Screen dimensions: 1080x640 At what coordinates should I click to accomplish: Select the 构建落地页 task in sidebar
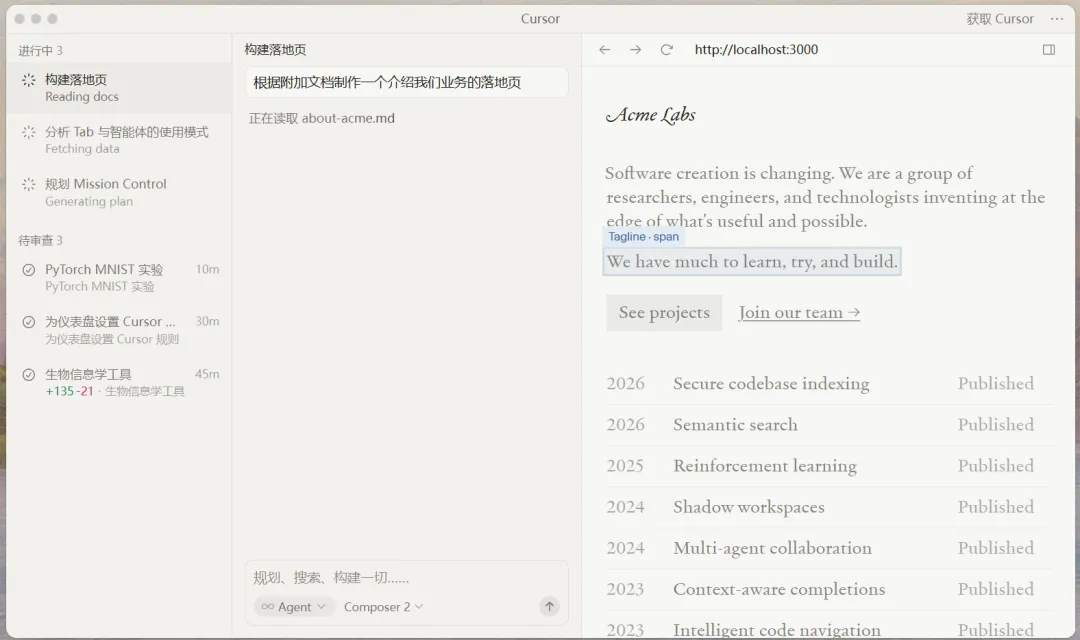tap(118, 87)
